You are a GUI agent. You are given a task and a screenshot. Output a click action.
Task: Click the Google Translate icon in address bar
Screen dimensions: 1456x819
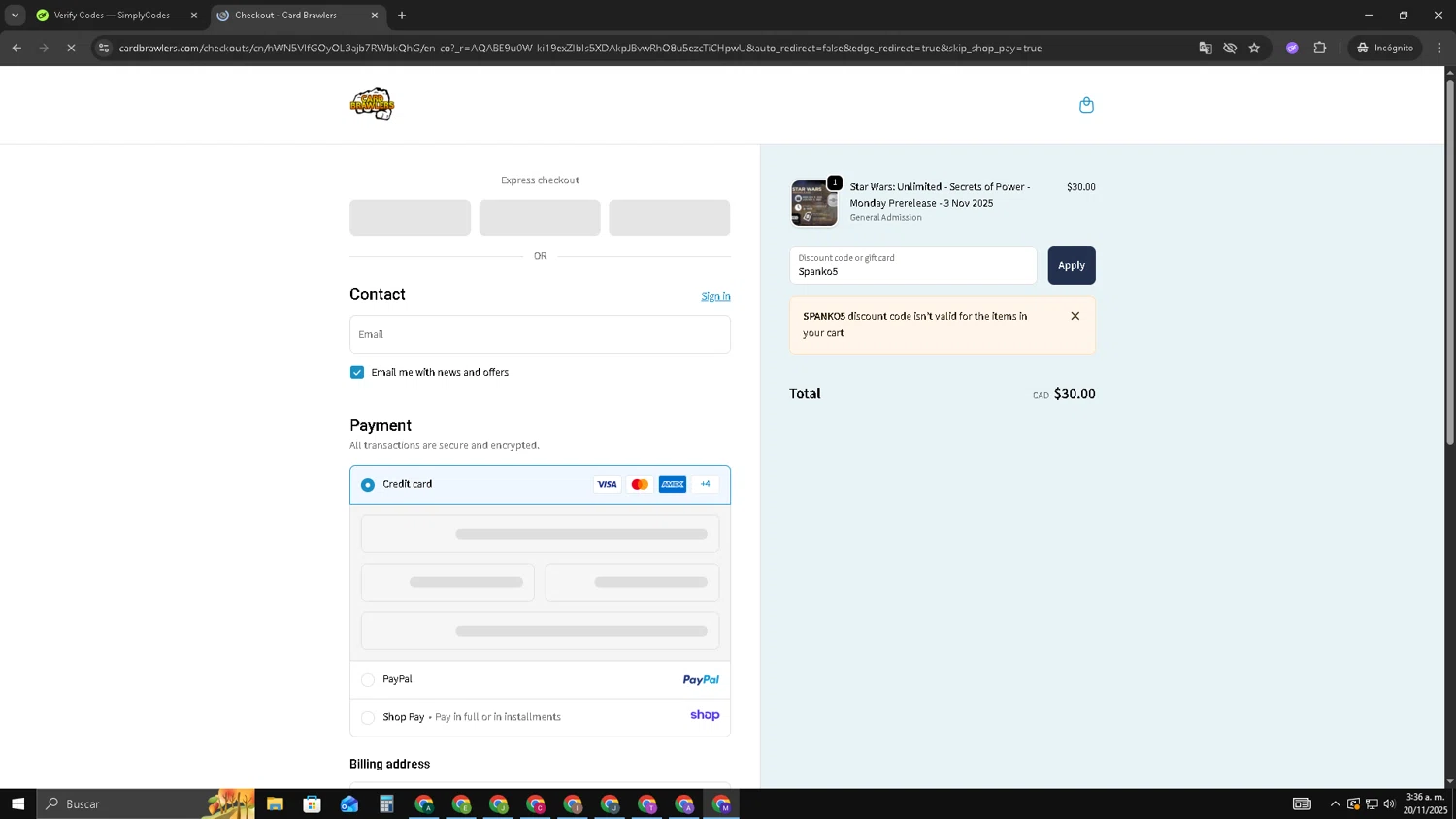(x=1206, y=48)
